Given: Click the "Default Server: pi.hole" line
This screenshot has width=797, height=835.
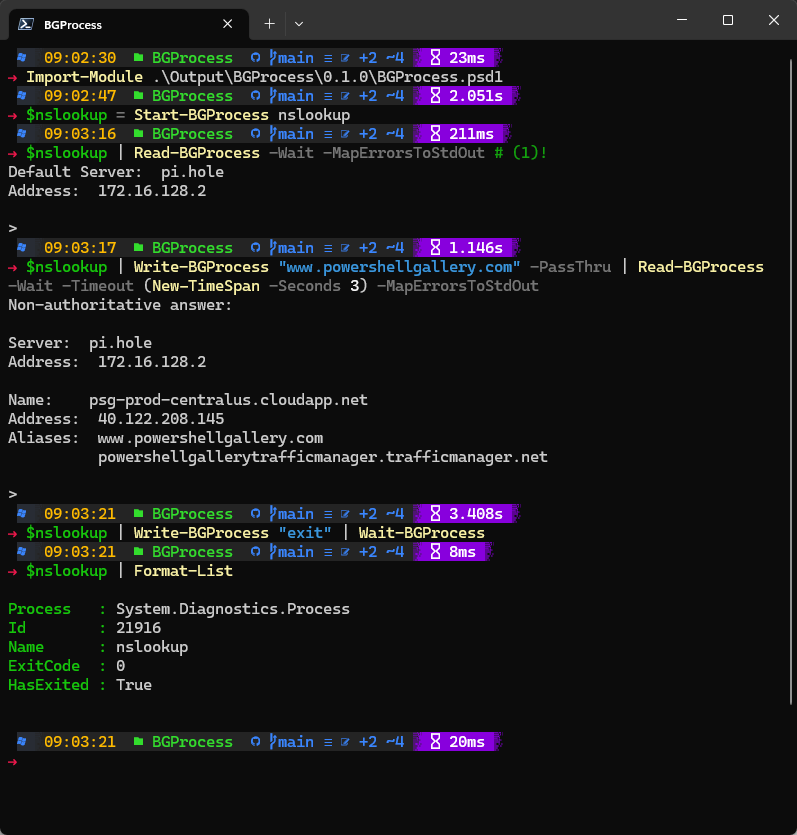Looking at the screenshot, I should (x=116, y=172).
